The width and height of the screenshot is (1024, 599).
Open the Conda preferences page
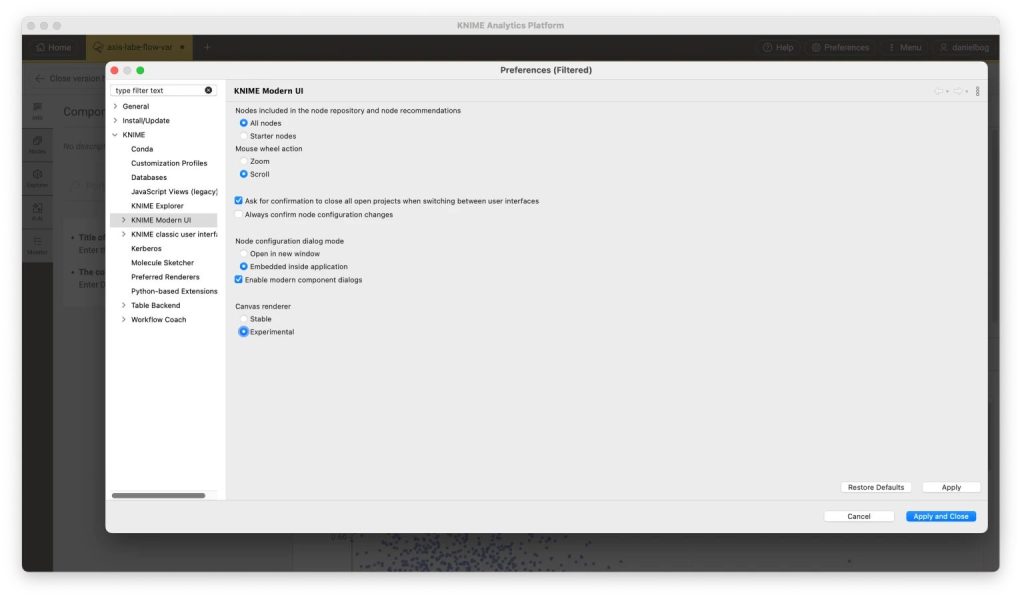(142, 149)
